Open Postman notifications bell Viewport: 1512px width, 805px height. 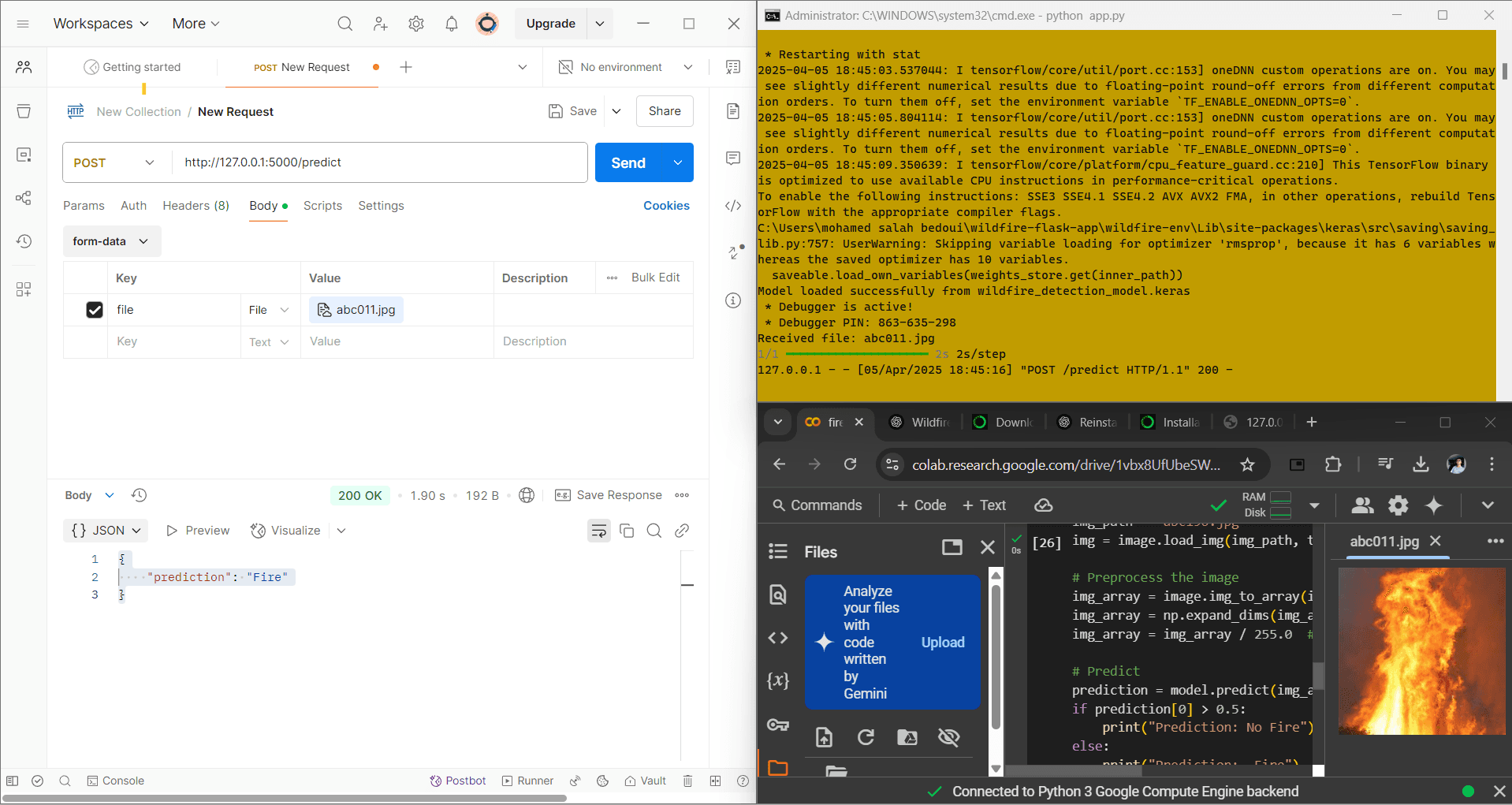pyautogui.click(x=452, y=24)
